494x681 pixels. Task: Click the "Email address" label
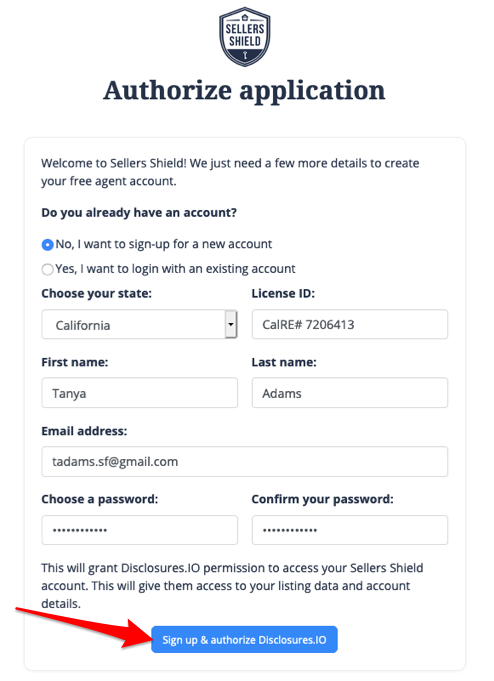coord(84,431)
